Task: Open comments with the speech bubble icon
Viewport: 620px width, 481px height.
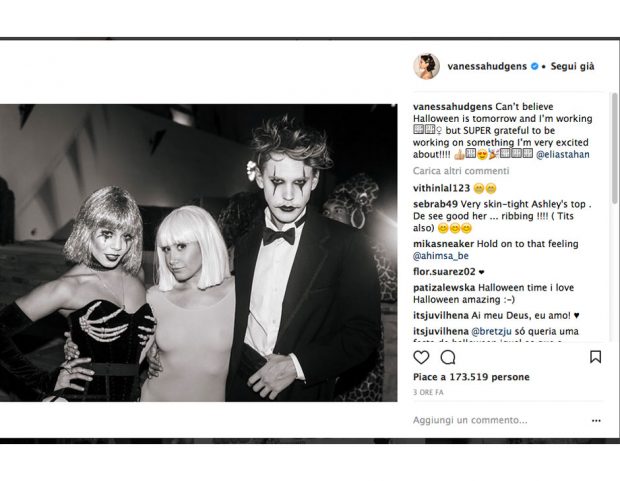Action: (x=448, y=357)
